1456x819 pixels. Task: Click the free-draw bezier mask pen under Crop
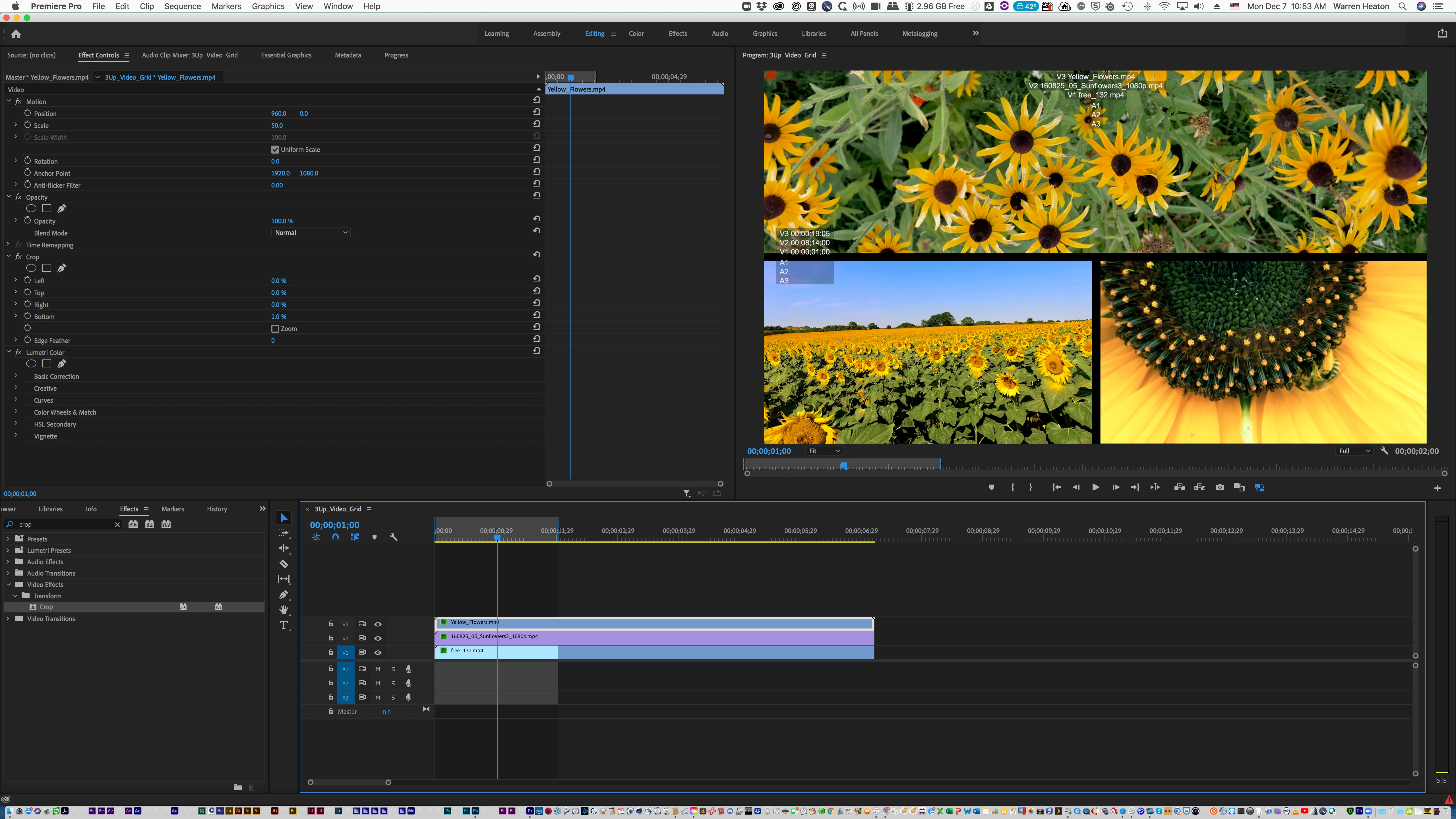[x=62, y=268]
